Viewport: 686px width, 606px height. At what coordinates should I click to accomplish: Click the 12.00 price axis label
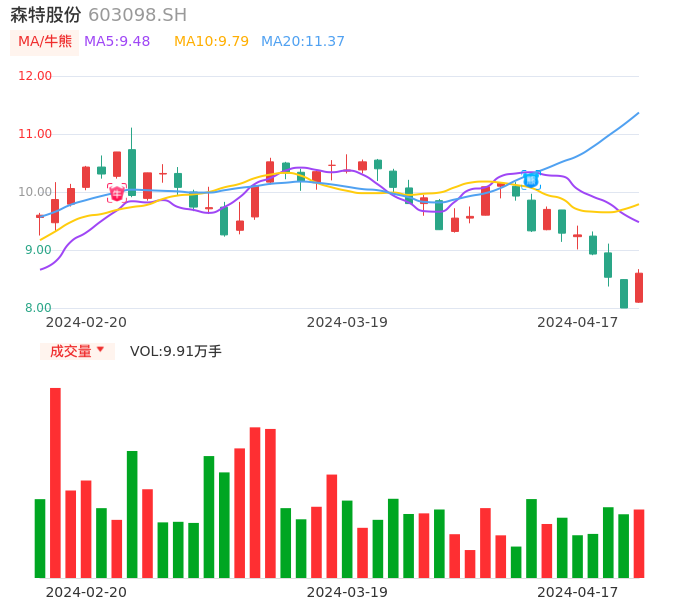coord(35,76)
